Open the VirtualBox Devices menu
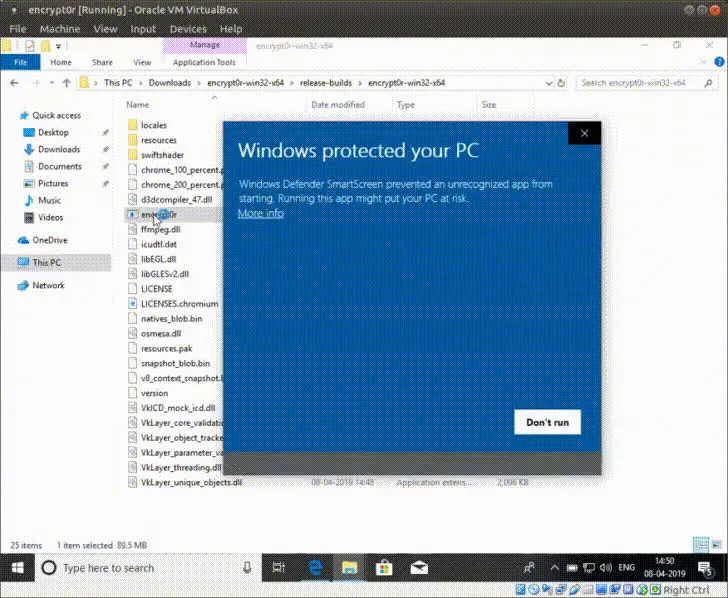 click(x=188, y=29)
